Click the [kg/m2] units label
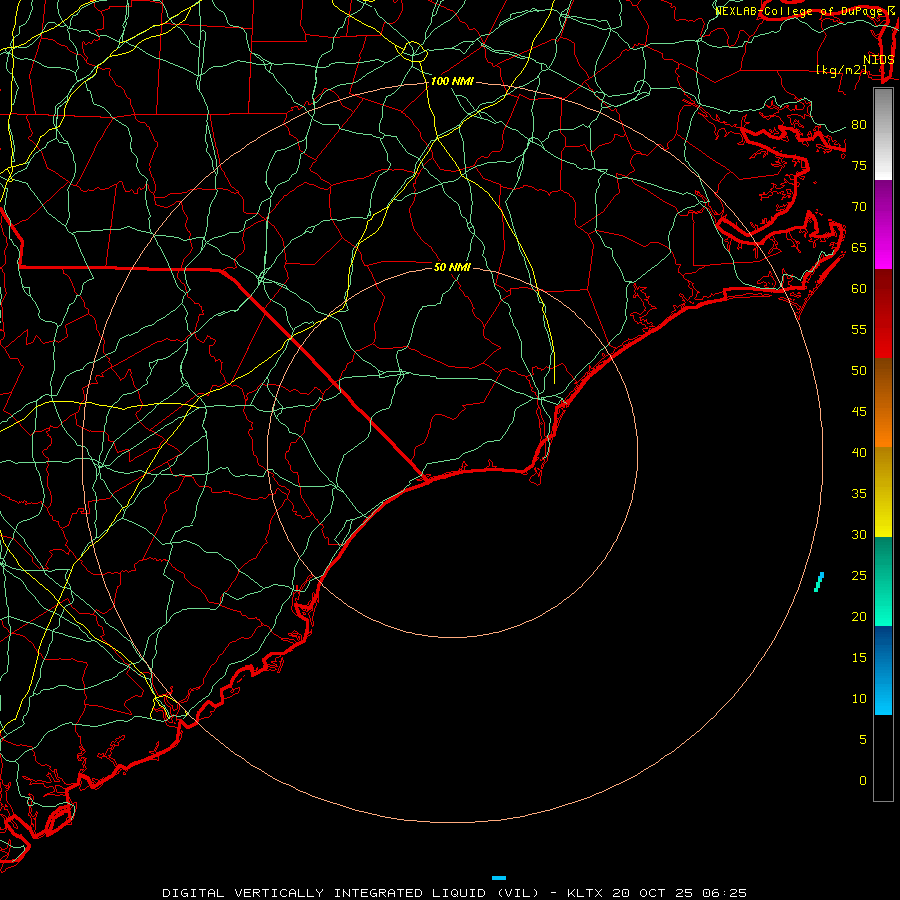900x900 pixels. click(x=842, y=70)
